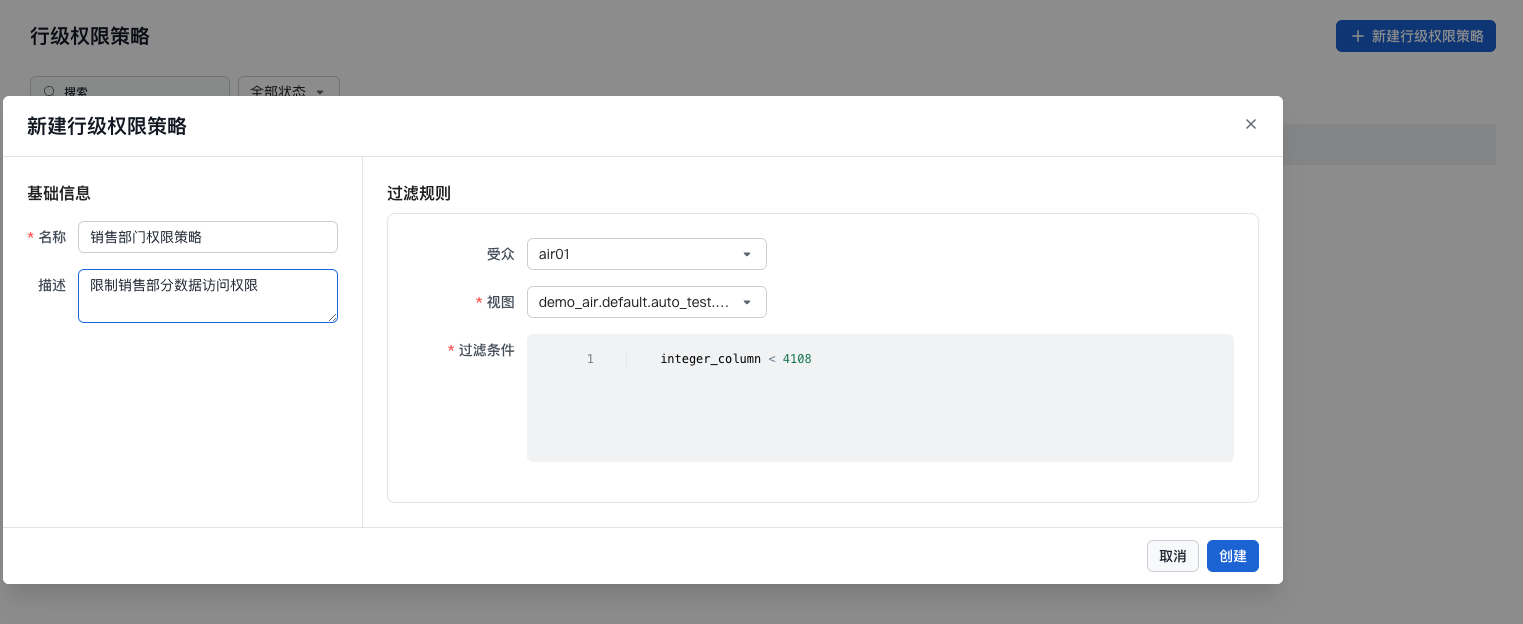
Task: Close the 新建行级权限策略 dialog with X
Action: coord(1250,124)
